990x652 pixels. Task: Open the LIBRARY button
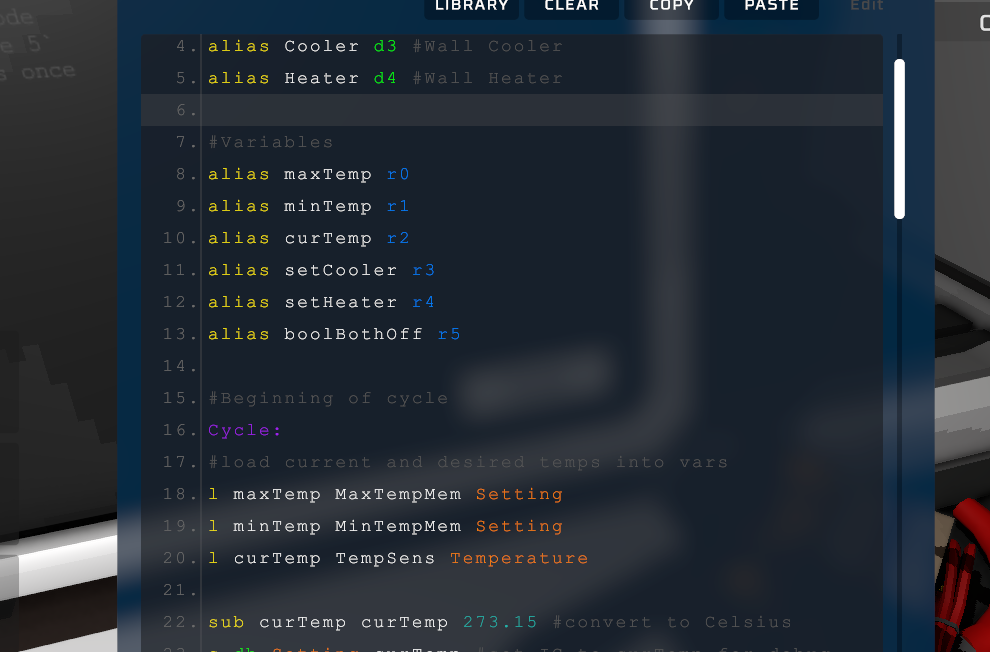(x=472, y=7)
